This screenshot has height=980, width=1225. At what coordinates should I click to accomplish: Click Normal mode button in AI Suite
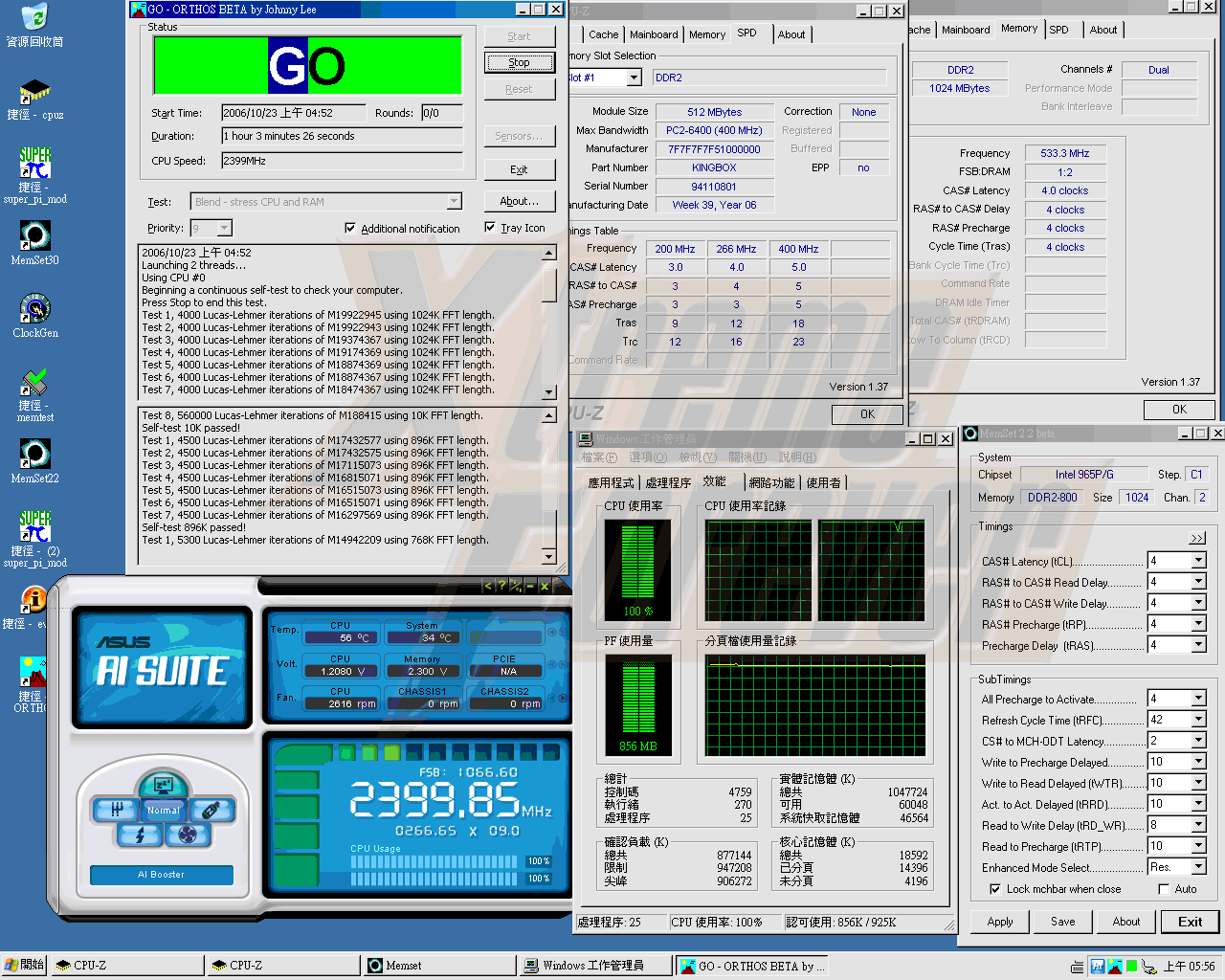(164, 810)
